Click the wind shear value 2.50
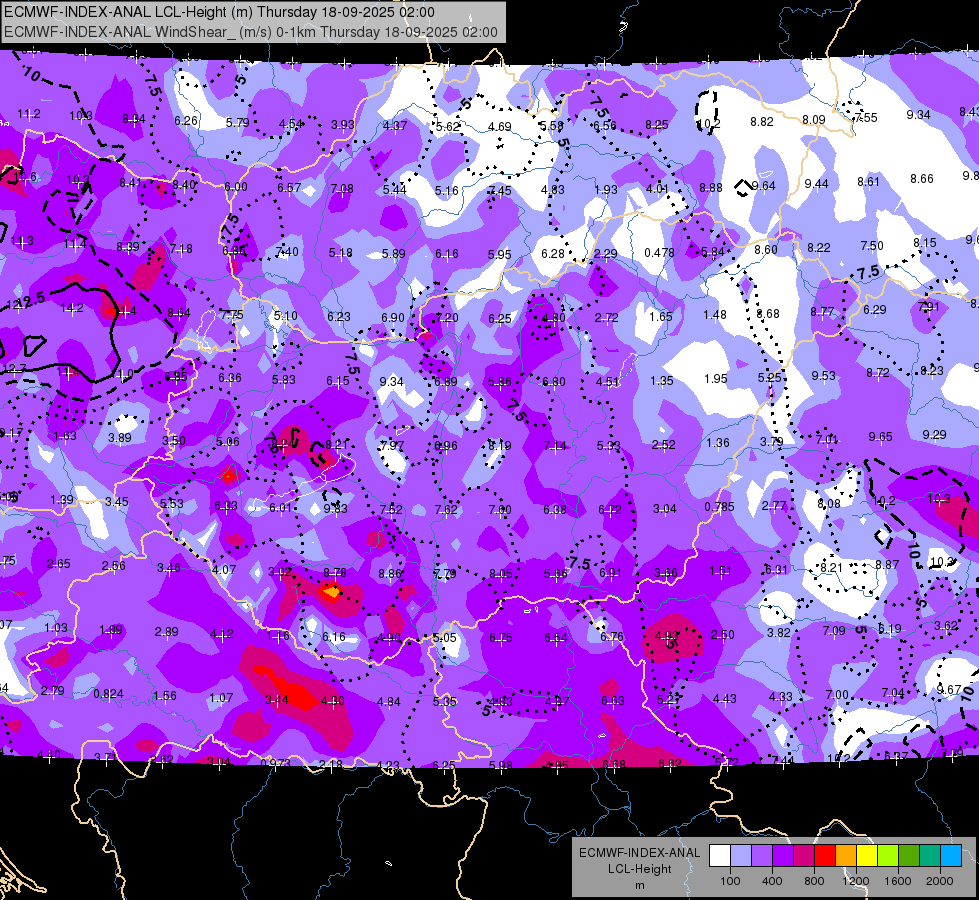 (722, 635)
